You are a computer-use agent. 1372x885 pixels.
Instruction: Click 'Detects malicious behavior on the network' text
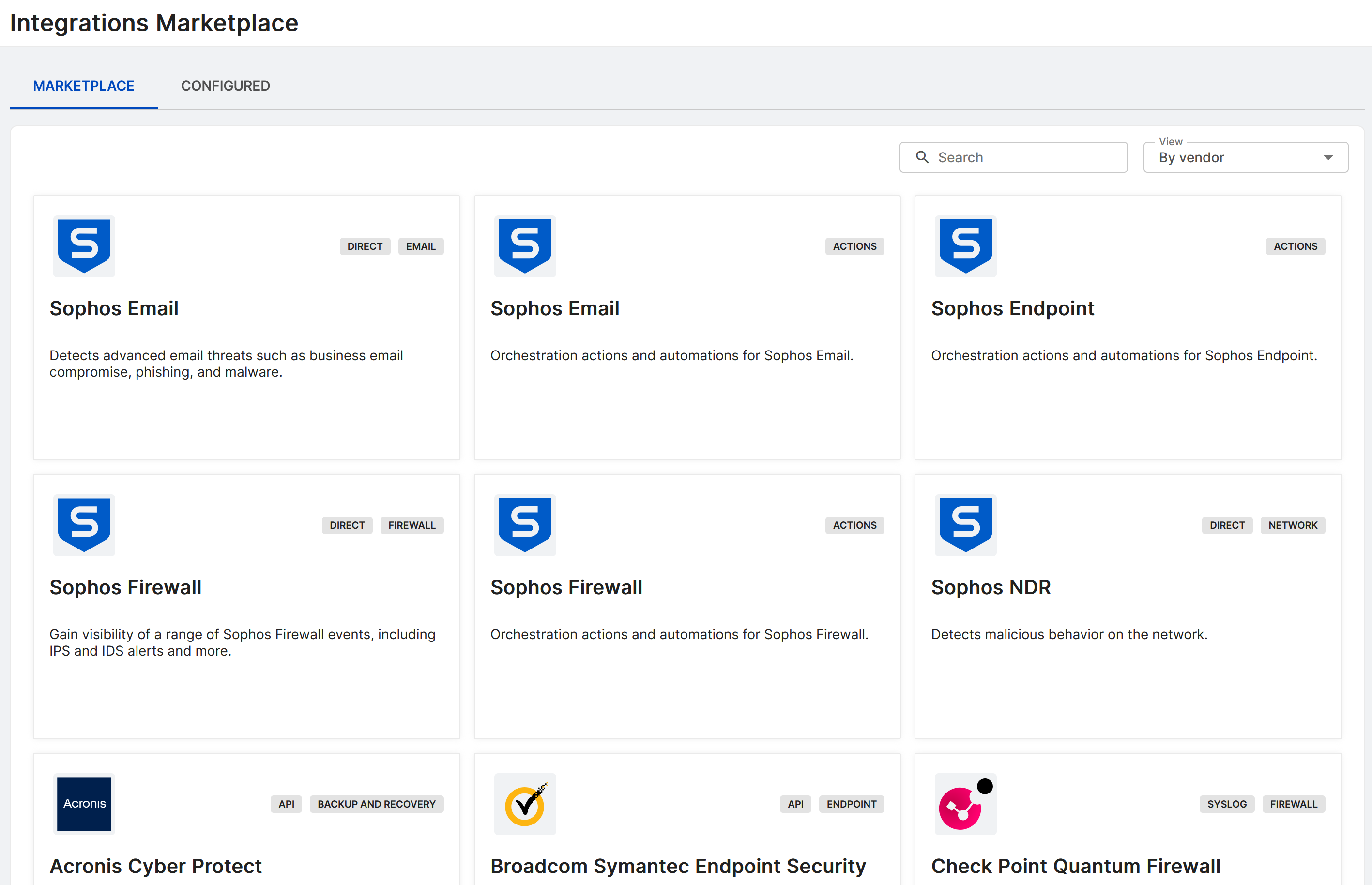click(1069, 634)
